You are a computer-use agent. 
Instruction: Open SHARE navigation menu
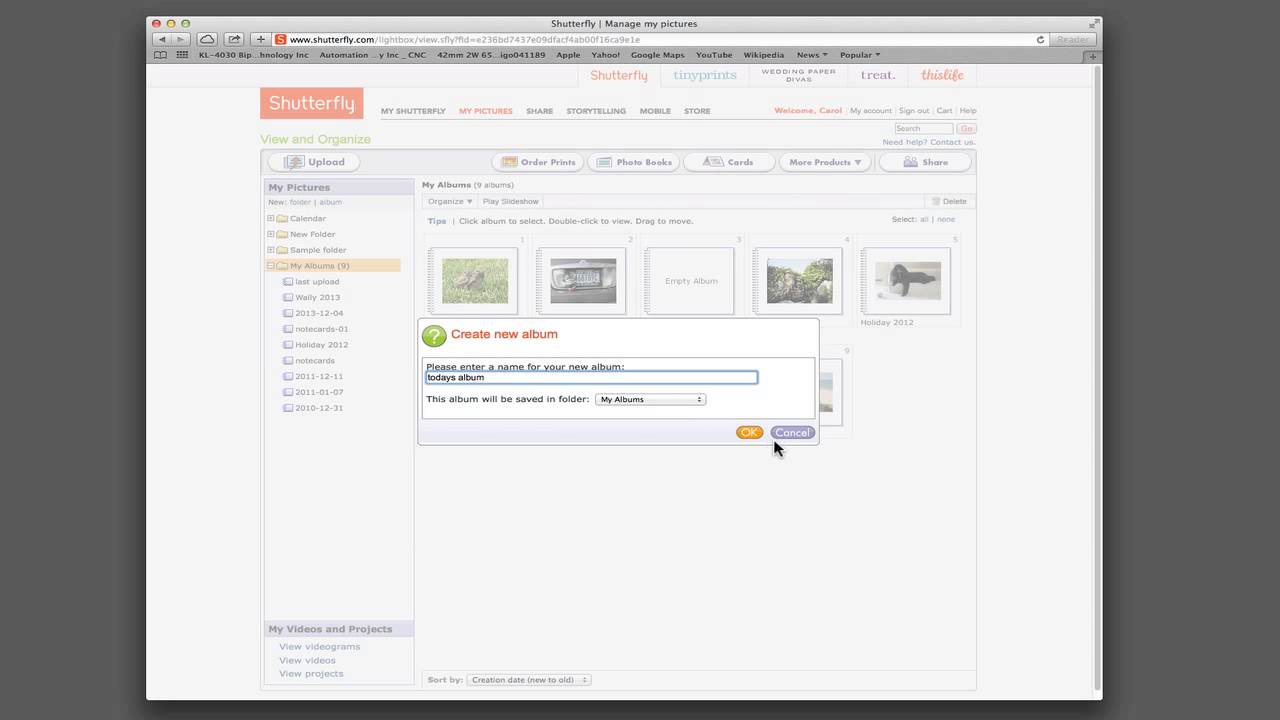pos(539,111)
